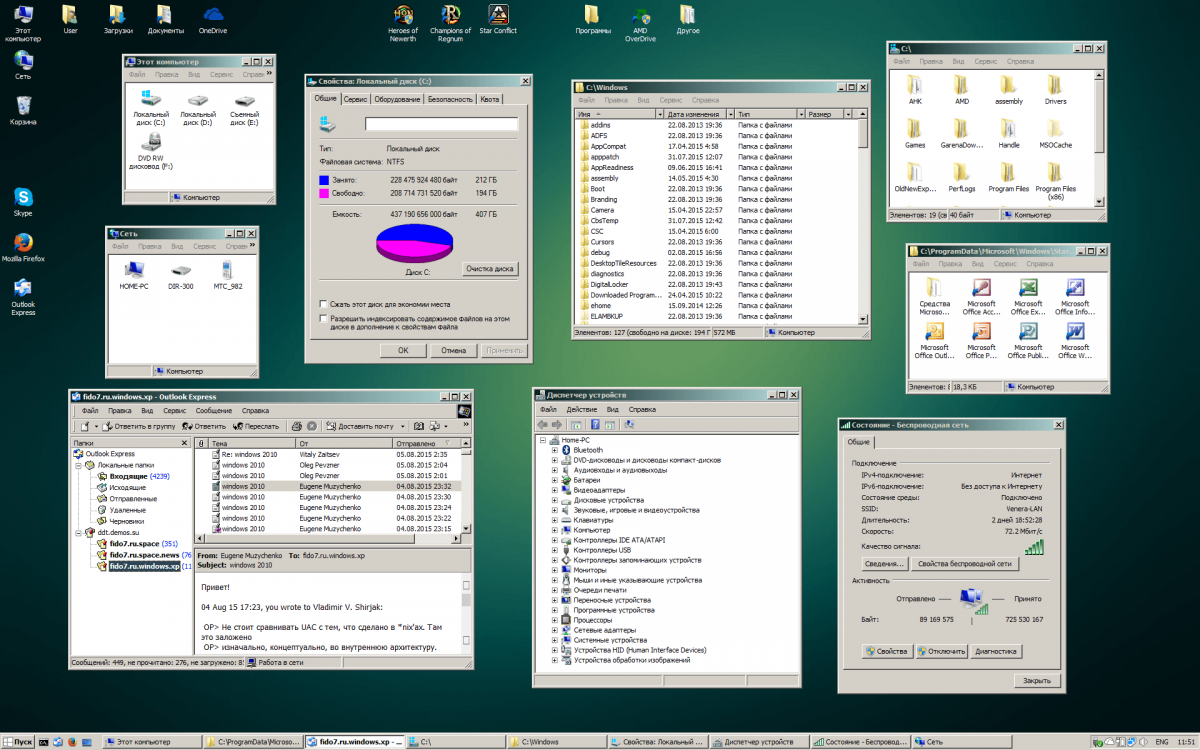Image resolution: width=1200 pixels, height=750 pixels.
Task: Enable Сжать этот диск для экономии места
Action: [x=322, y=304]
